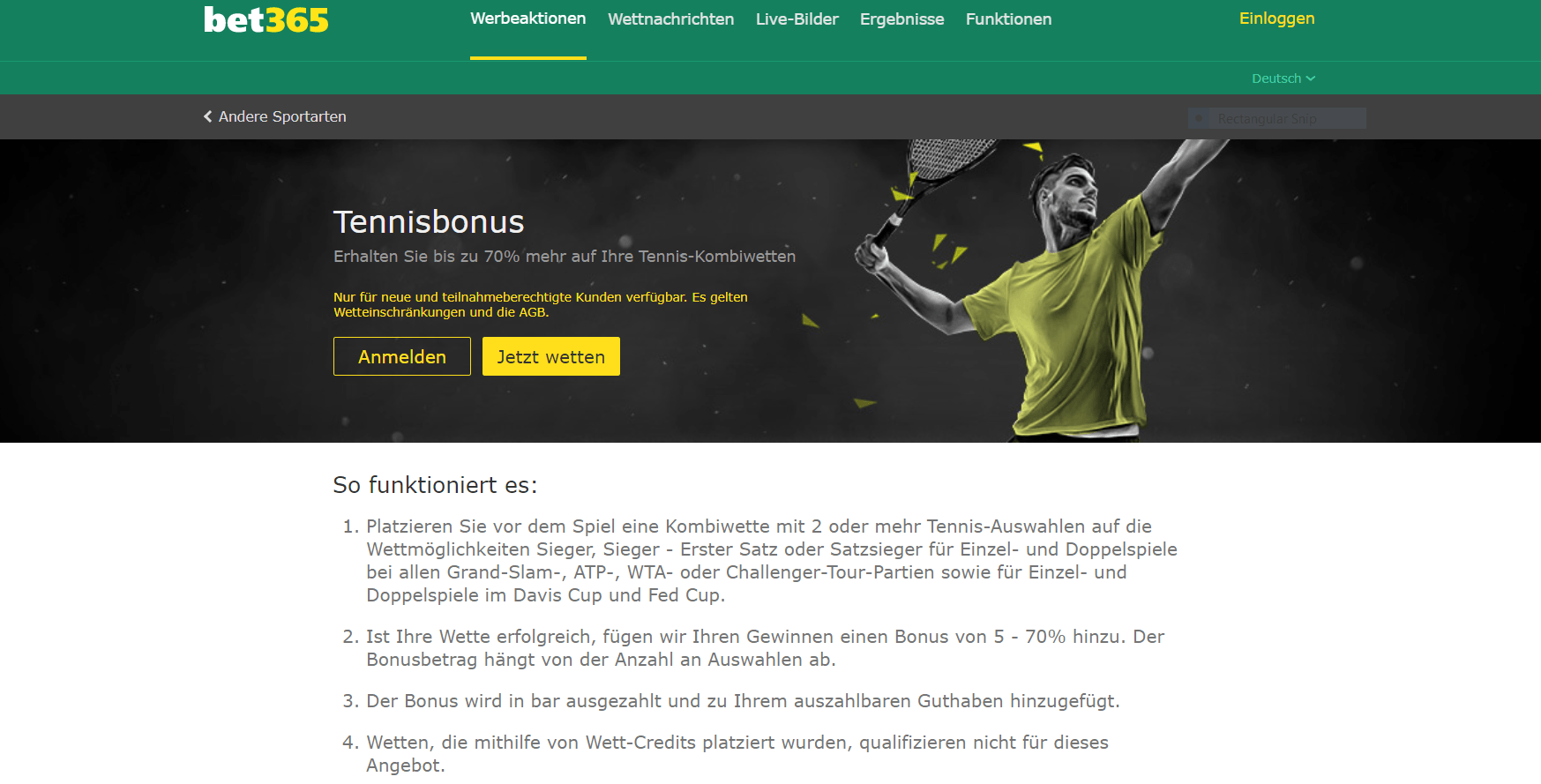The height and width of the screenshot is (784, 1541).
Task: Open the Wettnachrichten tab
Action: [x=670, y=19]
